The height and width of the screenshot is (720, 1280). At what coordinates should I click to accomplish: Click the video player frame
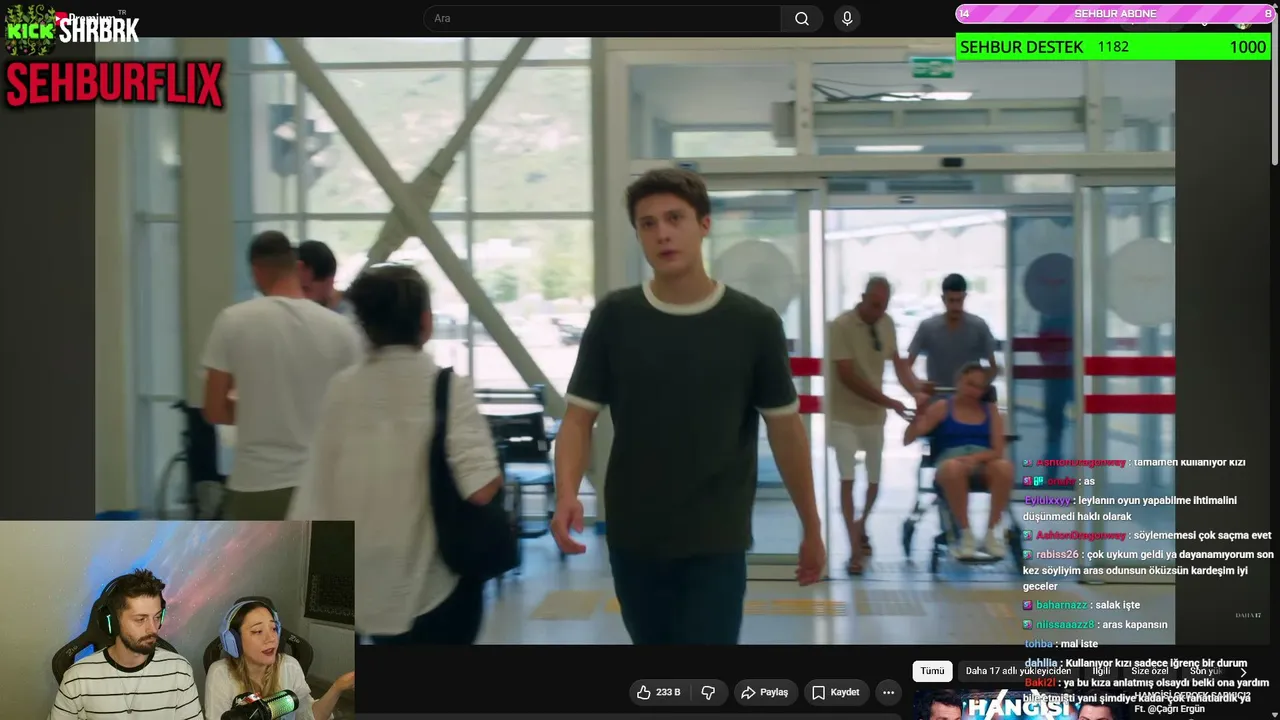pyautogui.click(x=635, y=341)
